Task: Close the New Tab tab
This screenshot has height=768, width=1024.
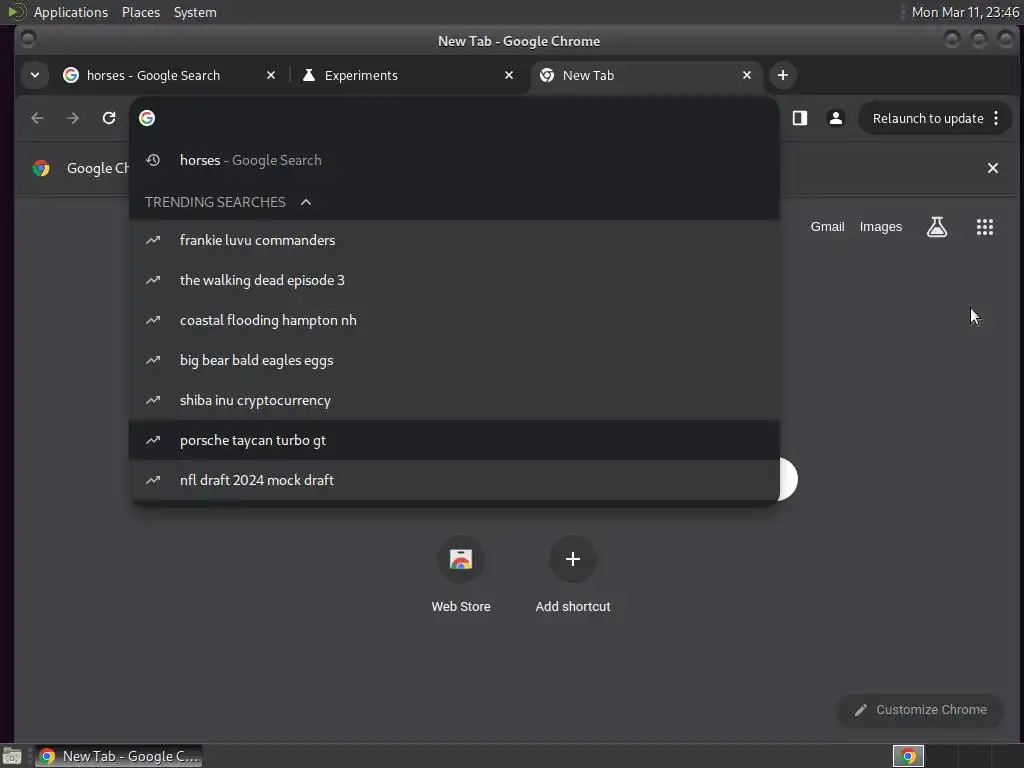Action: (746, 75)
